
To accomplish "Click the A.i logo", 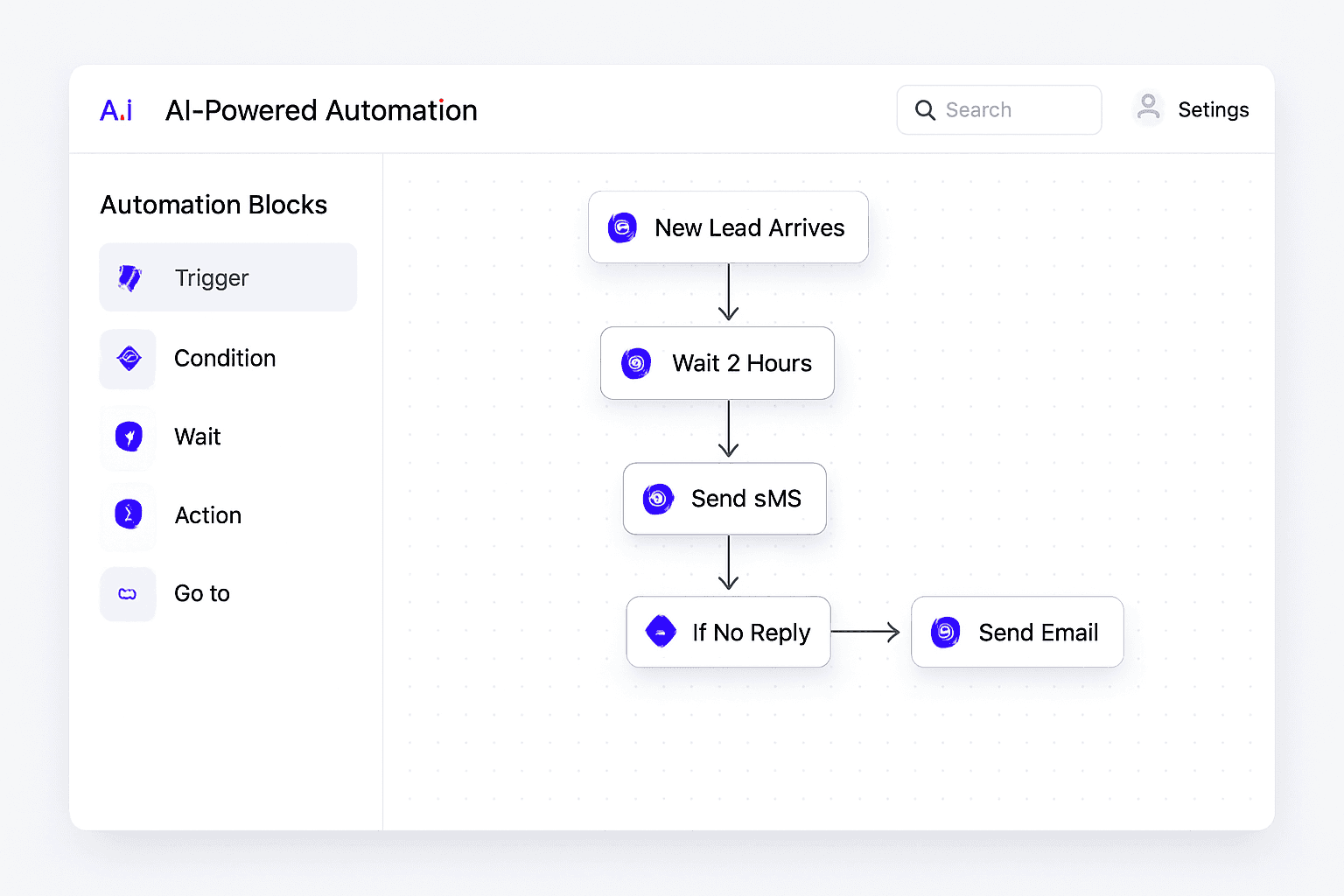I will click(x=116, y=109).
